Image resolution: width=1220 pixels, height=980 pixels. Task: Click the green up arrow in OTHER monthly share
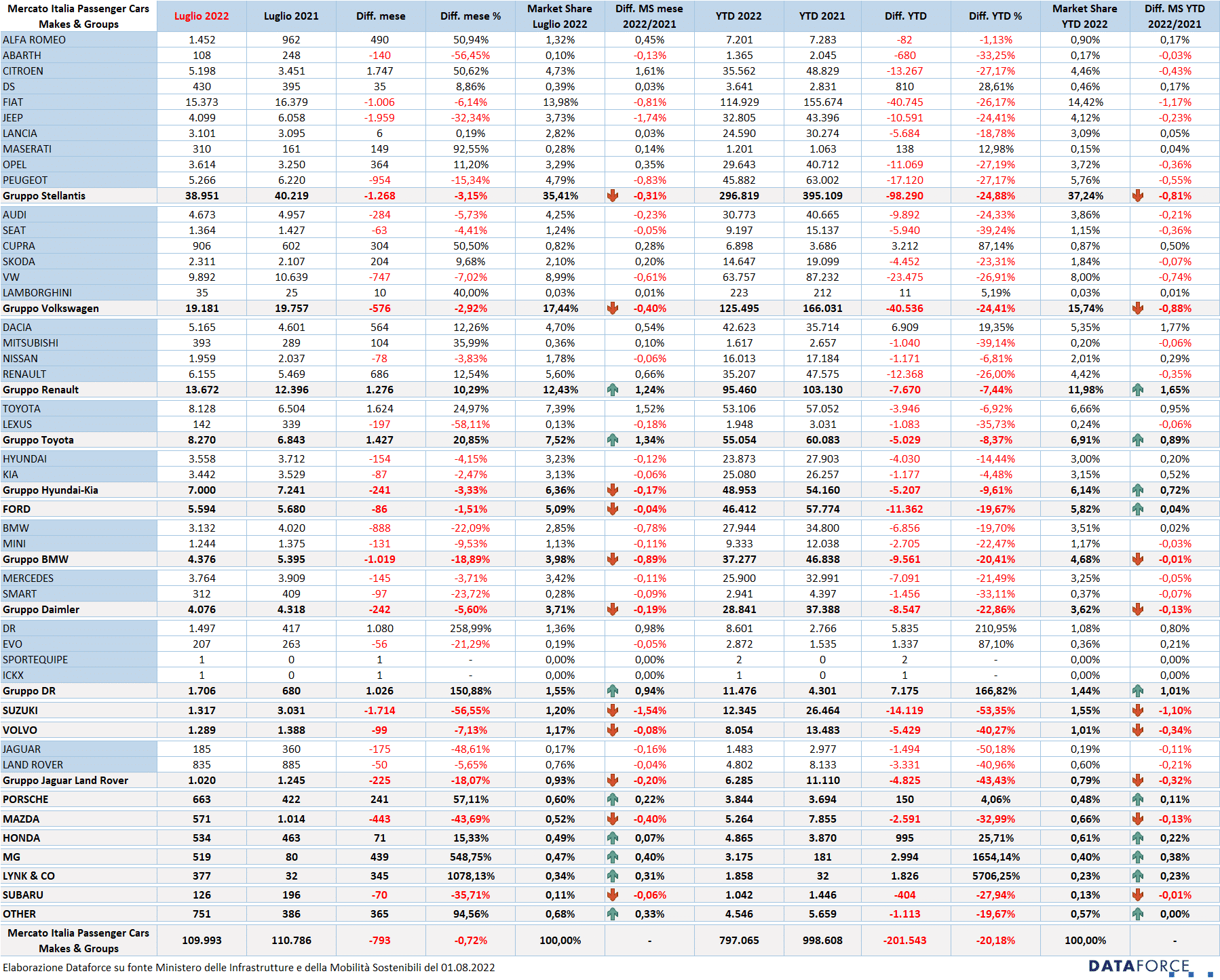click(x=613, y=914)
